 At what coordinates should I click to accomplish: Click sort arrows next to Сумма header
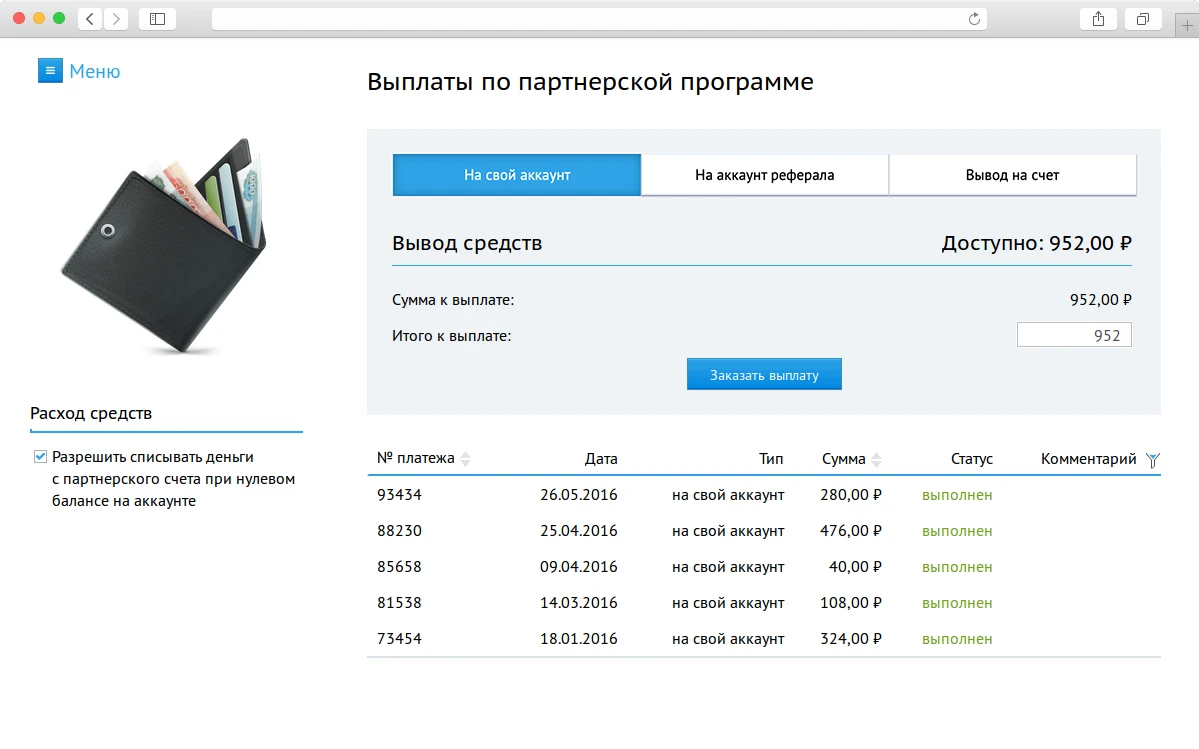tap(876, 459)
